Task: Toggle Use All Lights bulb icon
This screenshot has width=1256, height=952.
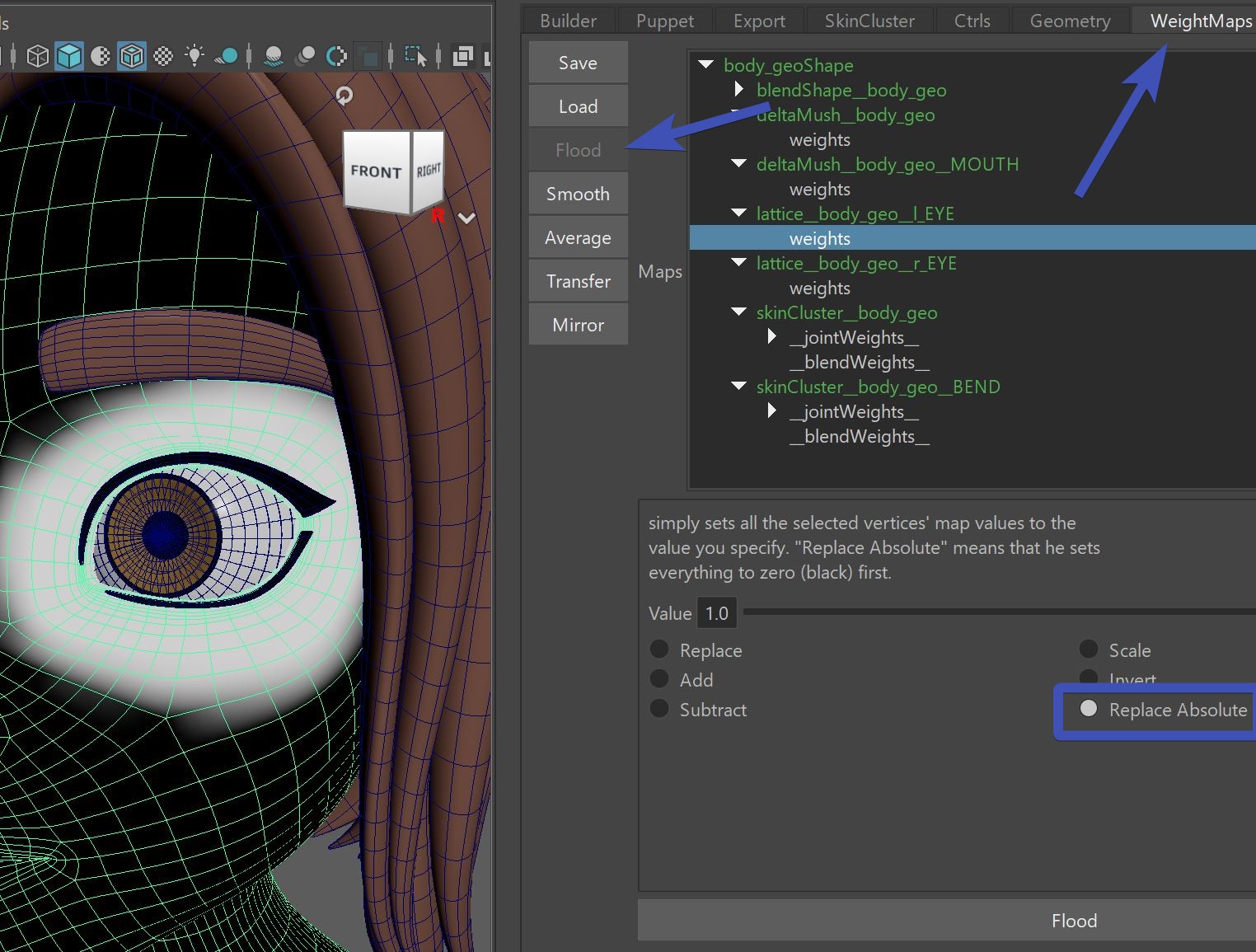Action: pos(194,56)
